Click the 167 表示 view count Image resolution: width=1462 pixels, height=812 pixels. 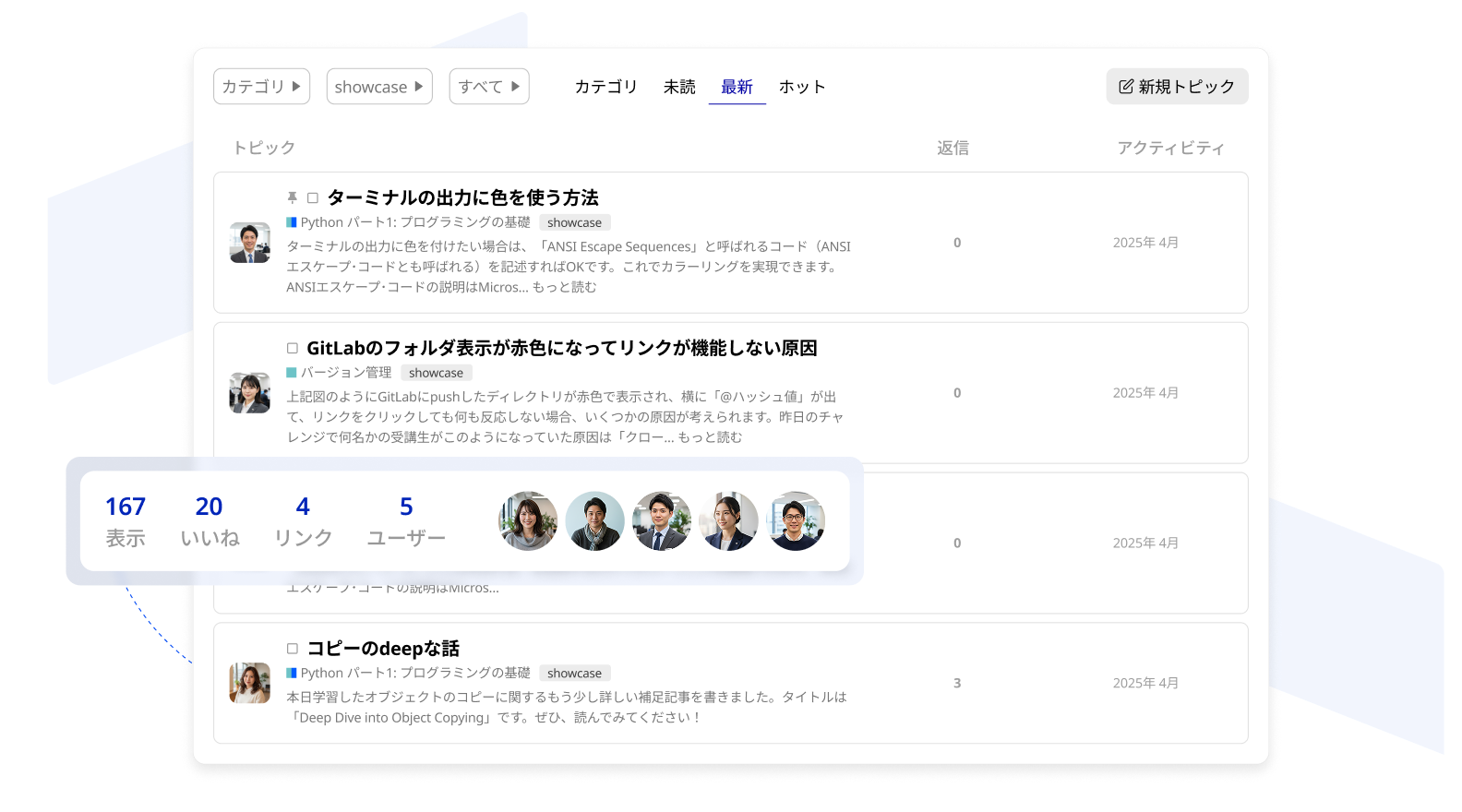click(126, 521)
